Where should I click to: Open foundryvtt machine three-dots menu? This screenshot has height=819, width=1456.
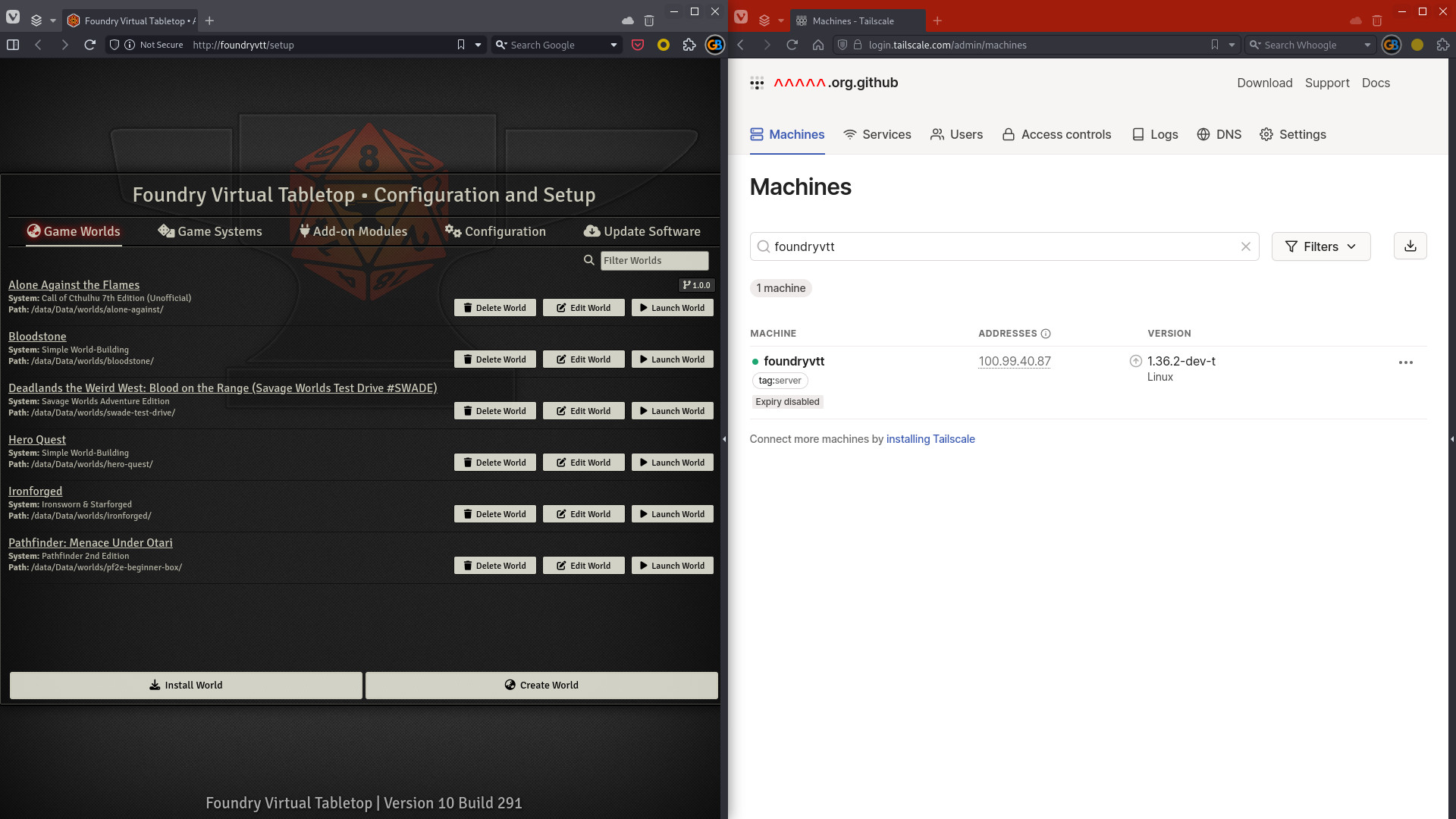1405,362
